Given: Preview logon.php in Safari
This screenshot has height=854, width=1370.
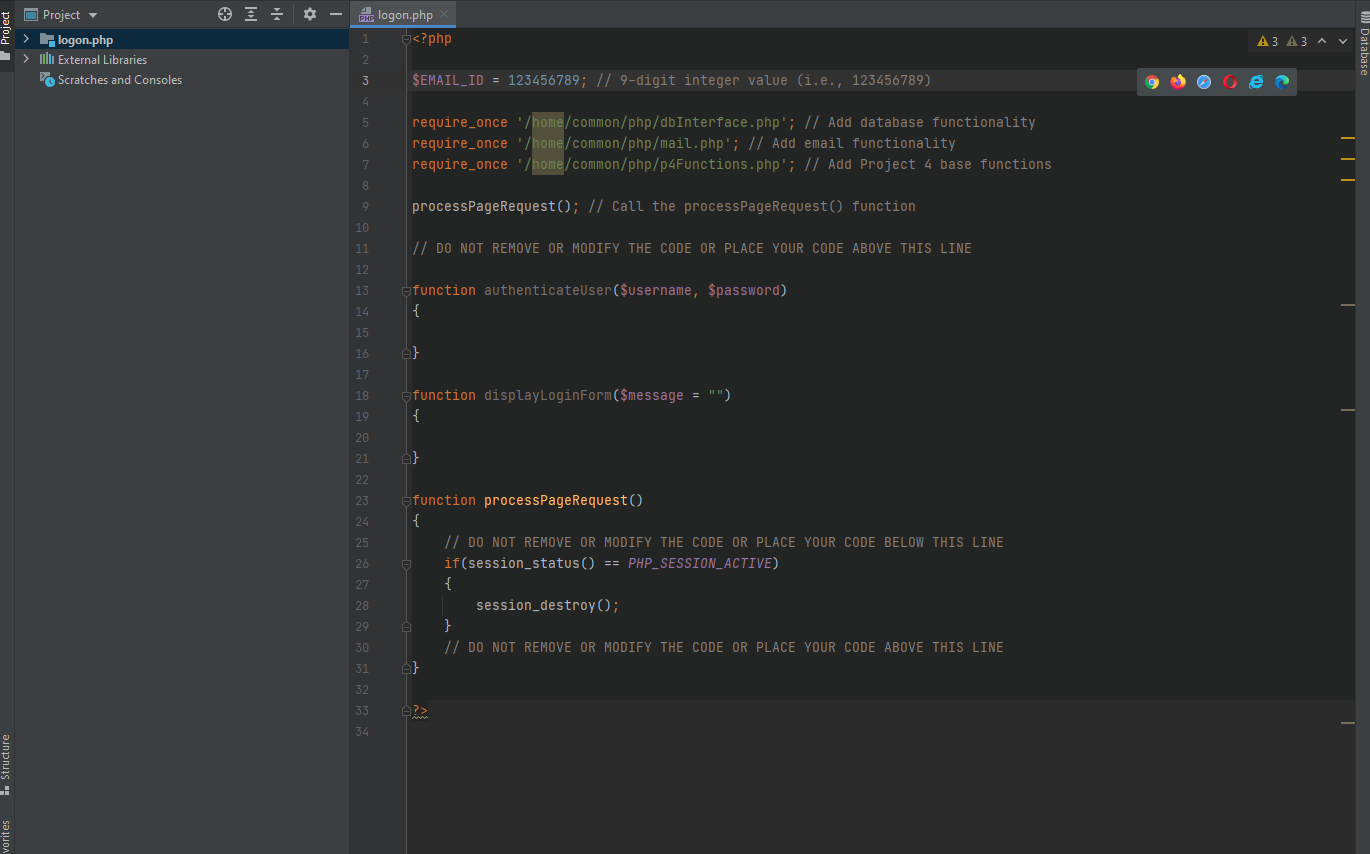Looking at the screenshot, I should (1204, 82).
